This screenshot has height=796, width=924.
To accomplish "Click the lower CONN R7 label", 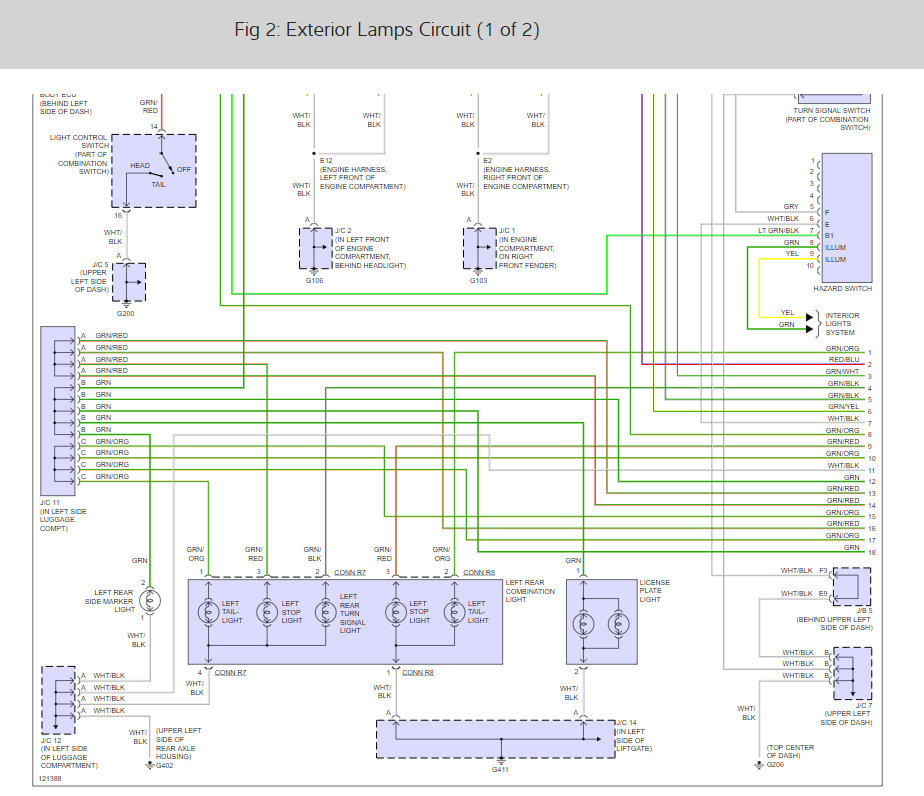I will 230,672.
